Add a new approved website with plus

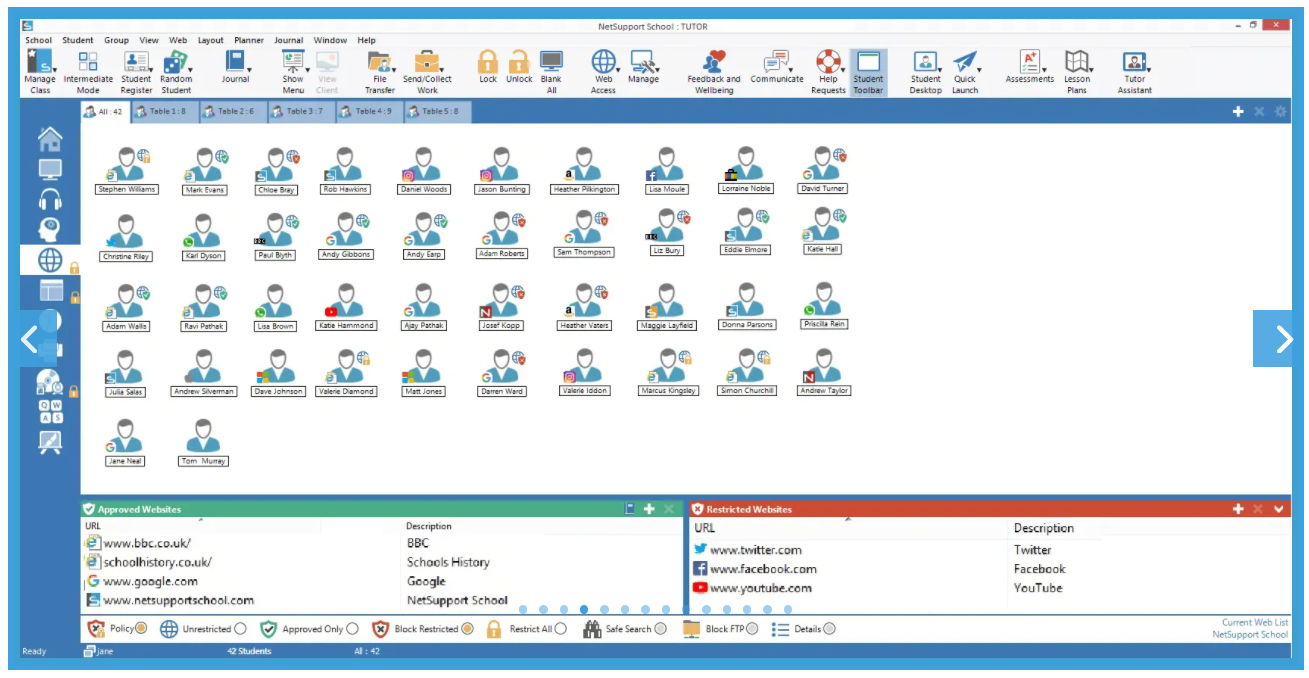point(649,509)
